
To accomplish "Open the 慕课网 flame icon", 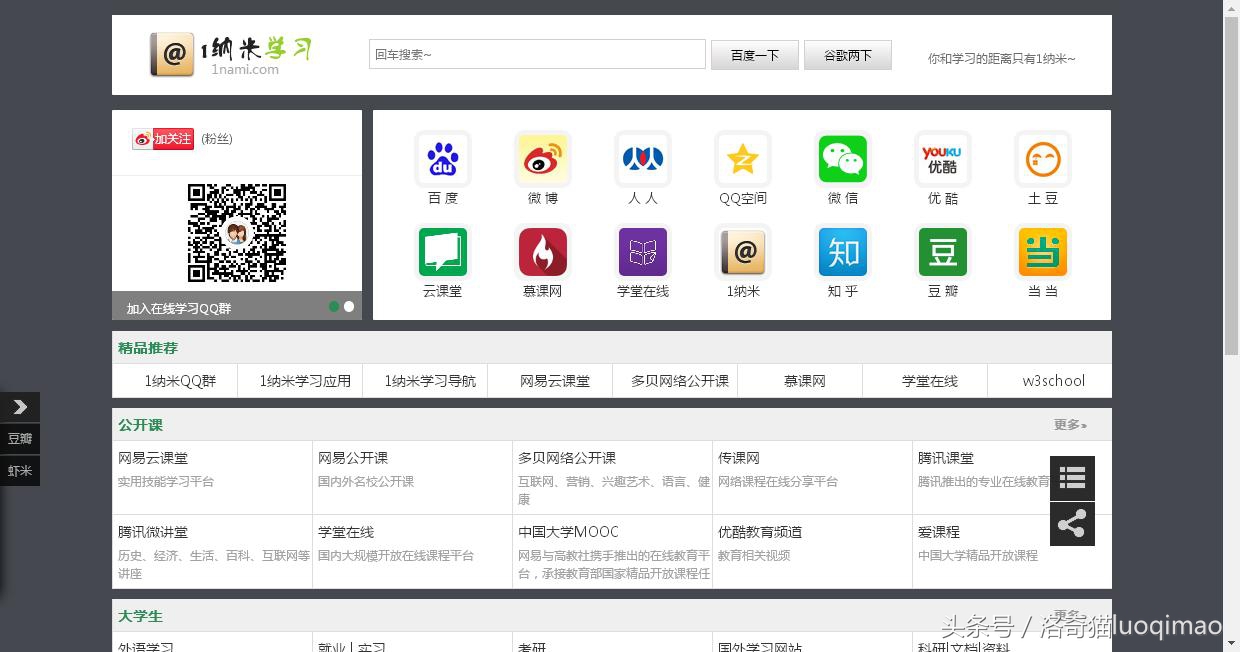I will [543, 252].
